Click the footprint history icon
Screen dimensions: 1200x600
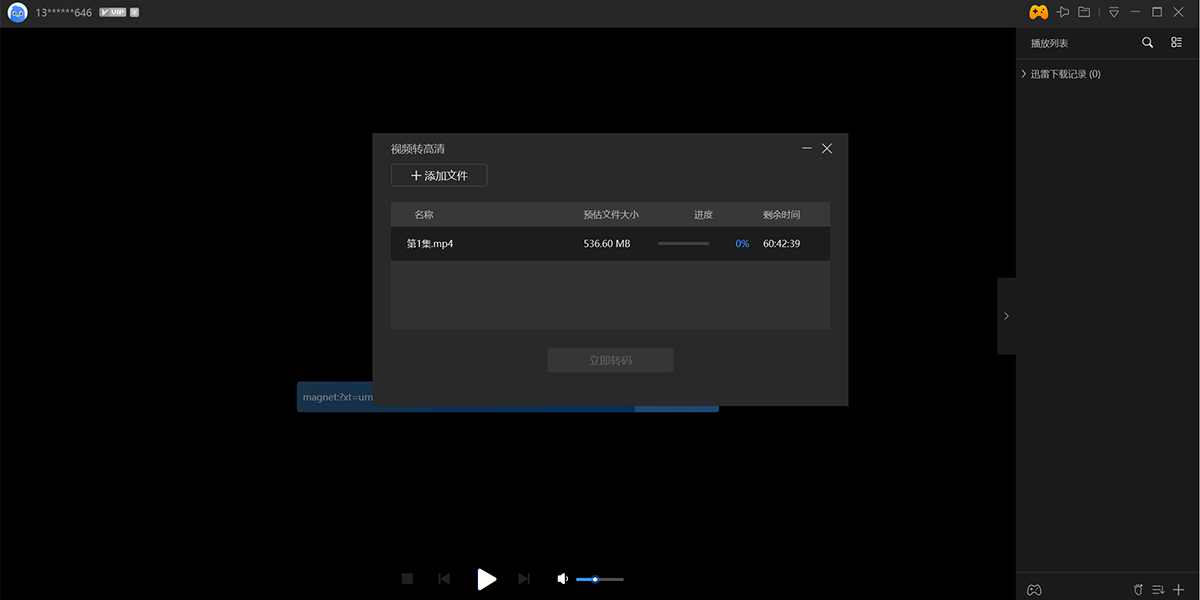1138,589
